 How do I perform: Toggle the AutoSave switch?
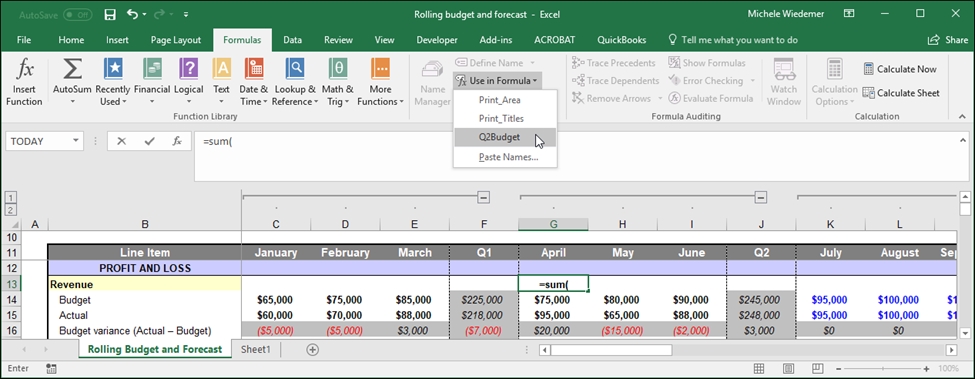point(77,14)
